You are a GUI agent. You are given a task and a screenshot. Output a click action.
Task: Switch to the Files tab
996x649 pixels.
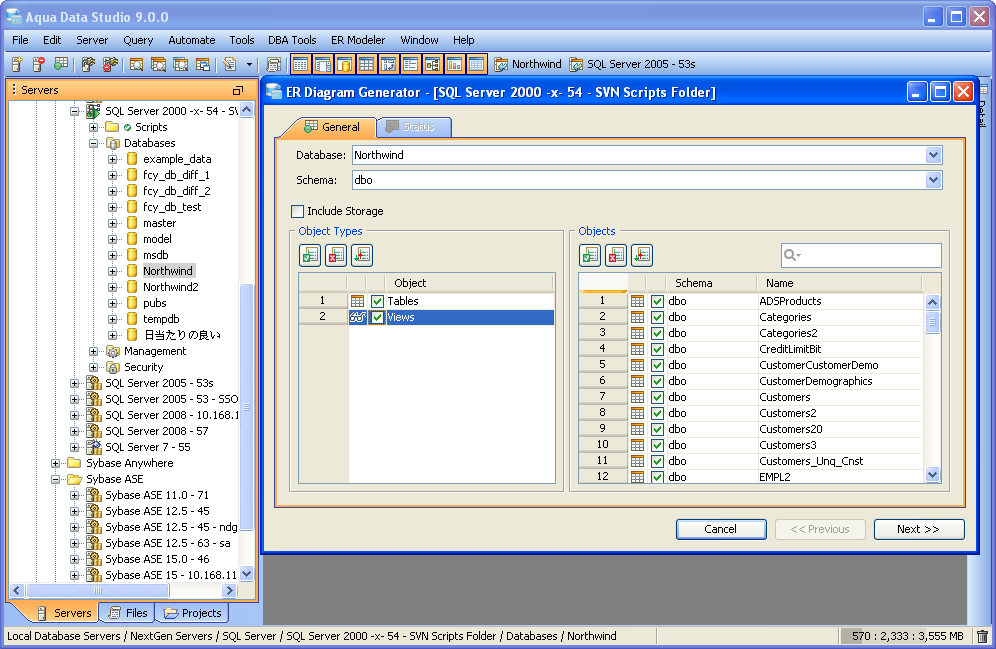pos(127,613)
